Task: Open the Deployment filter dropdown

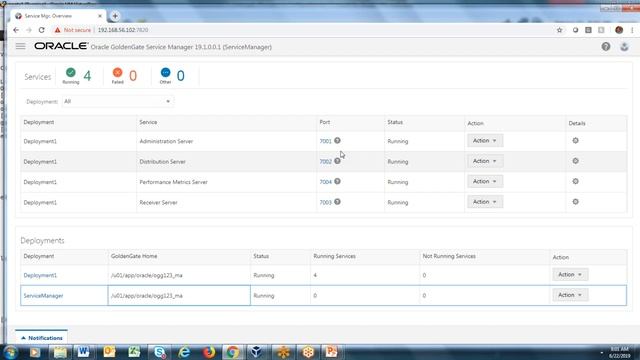Action: (118, 101)
